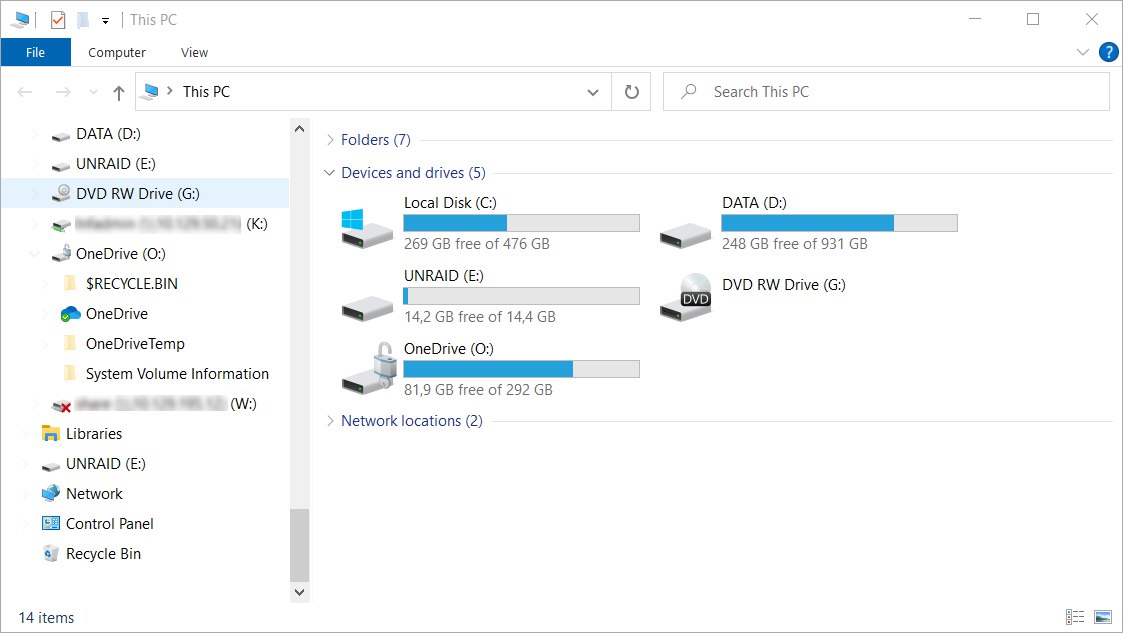
Task: Open Customize Quick Access Toolbar dropdown
Action: pos(105,21)
